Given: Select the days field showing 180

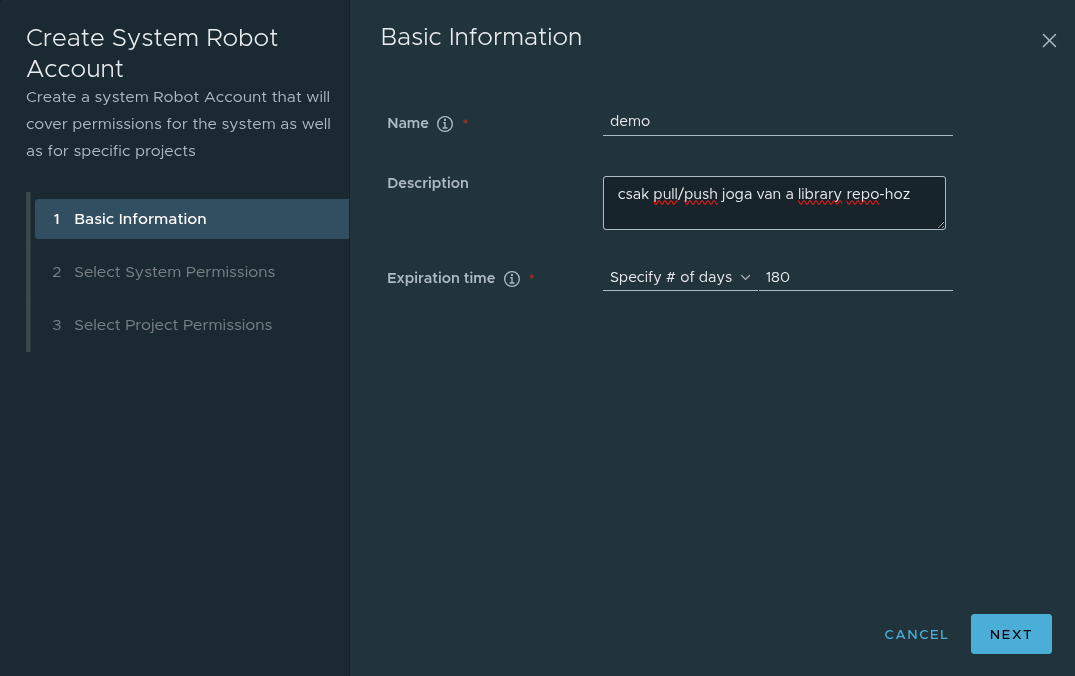Looking at the screenshot, I should pos(855,277).
